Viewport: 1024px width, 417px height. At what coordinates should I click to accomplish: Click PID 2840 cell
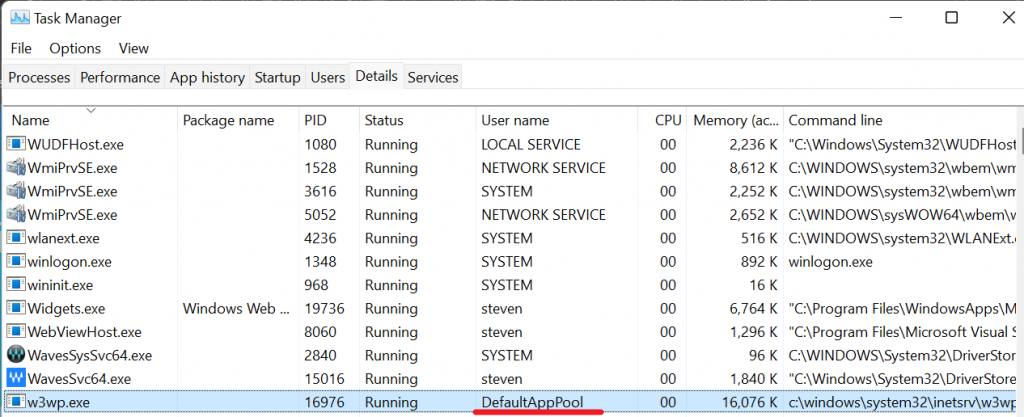pyautogui.click(x=320, y=356)
